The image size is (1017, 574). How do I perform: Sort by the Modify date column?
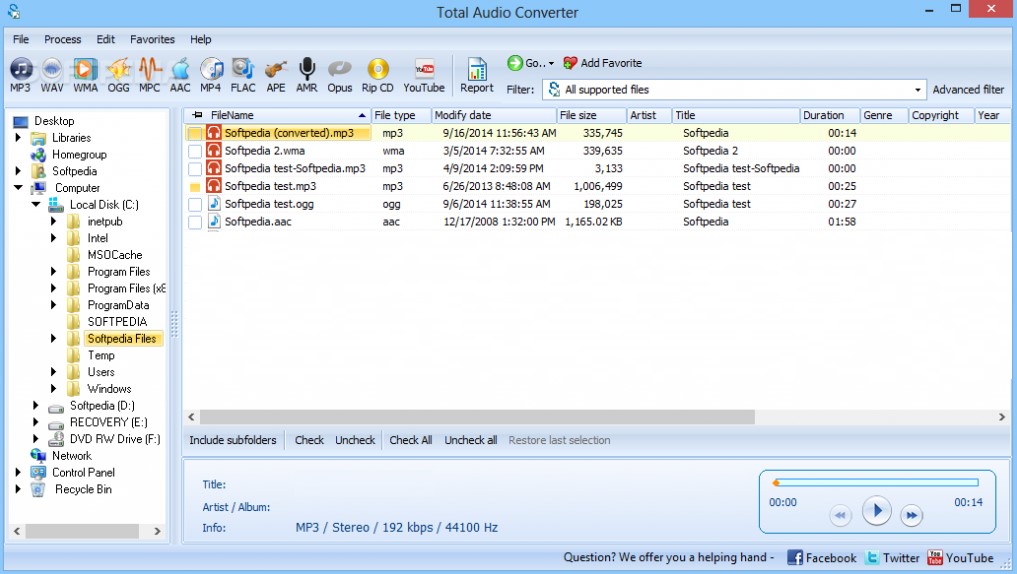point(494,115)
